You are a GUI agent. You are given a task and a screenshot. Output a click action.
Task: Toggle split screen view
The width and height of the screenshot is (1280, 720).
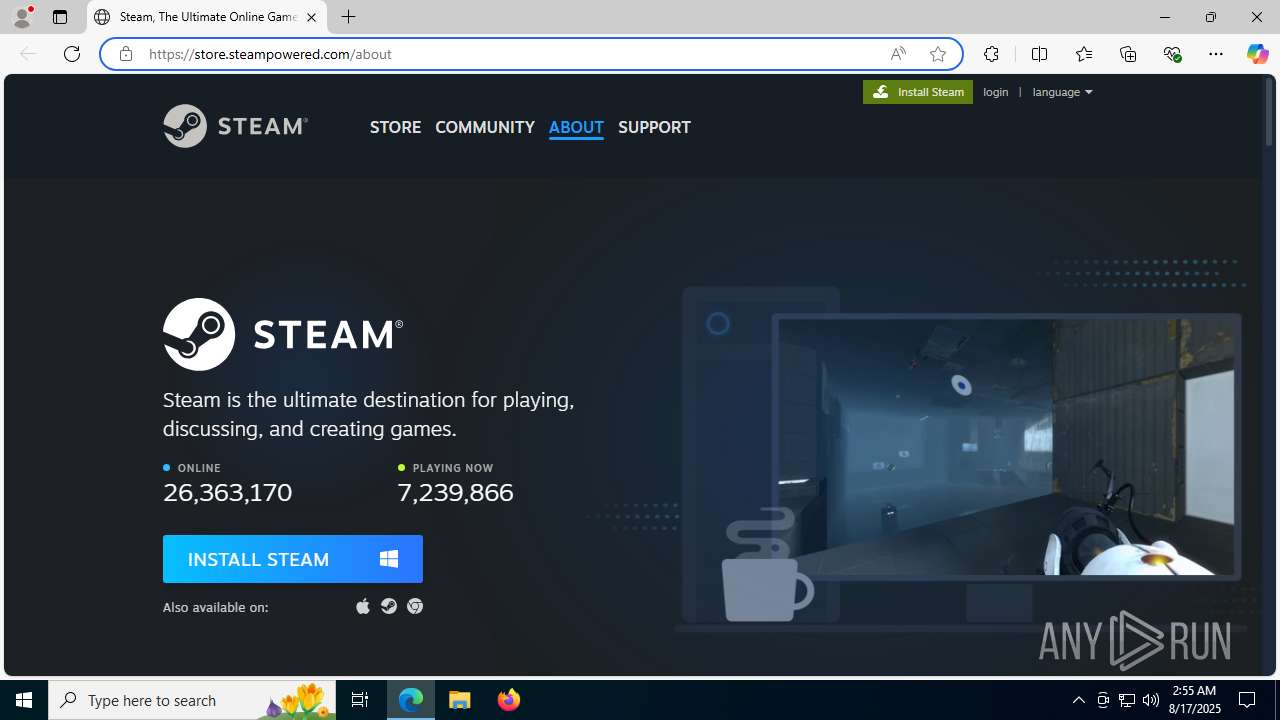pyautogui.click(x=1039, y=54)
